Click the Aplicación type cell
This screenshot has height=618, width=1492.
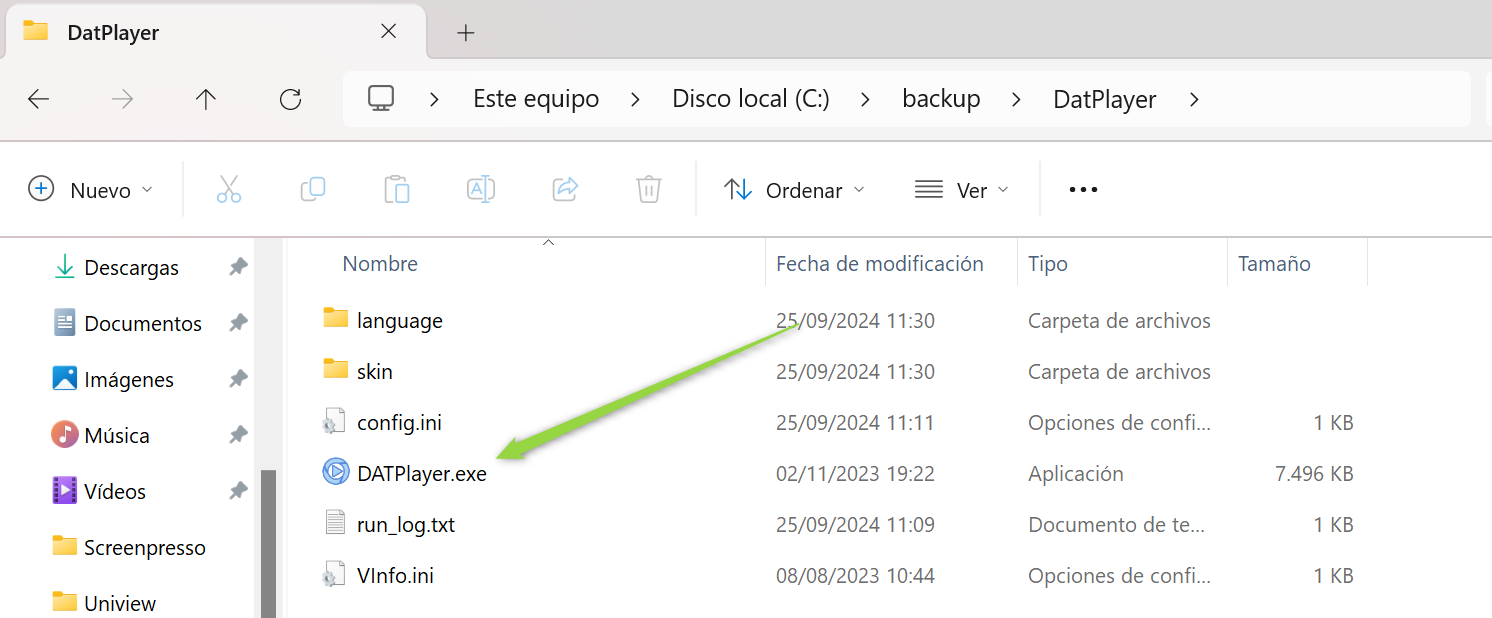coord(1076,474)
